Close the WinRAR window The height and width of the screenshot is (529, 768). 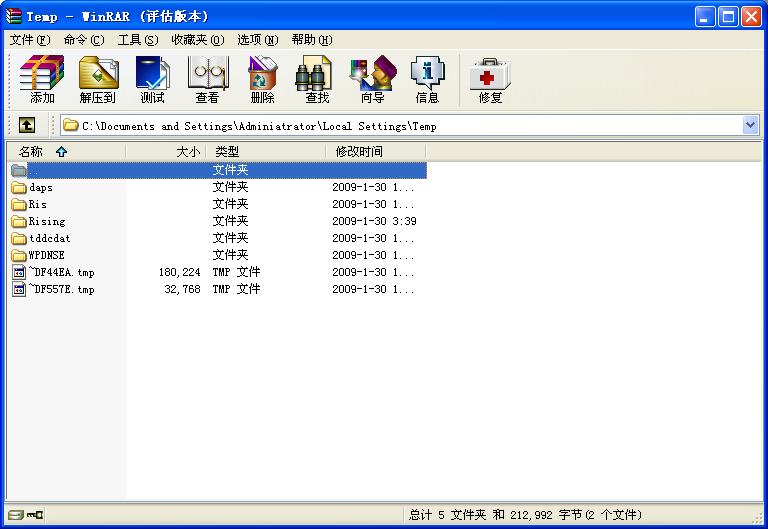click(x=751, y=17)
